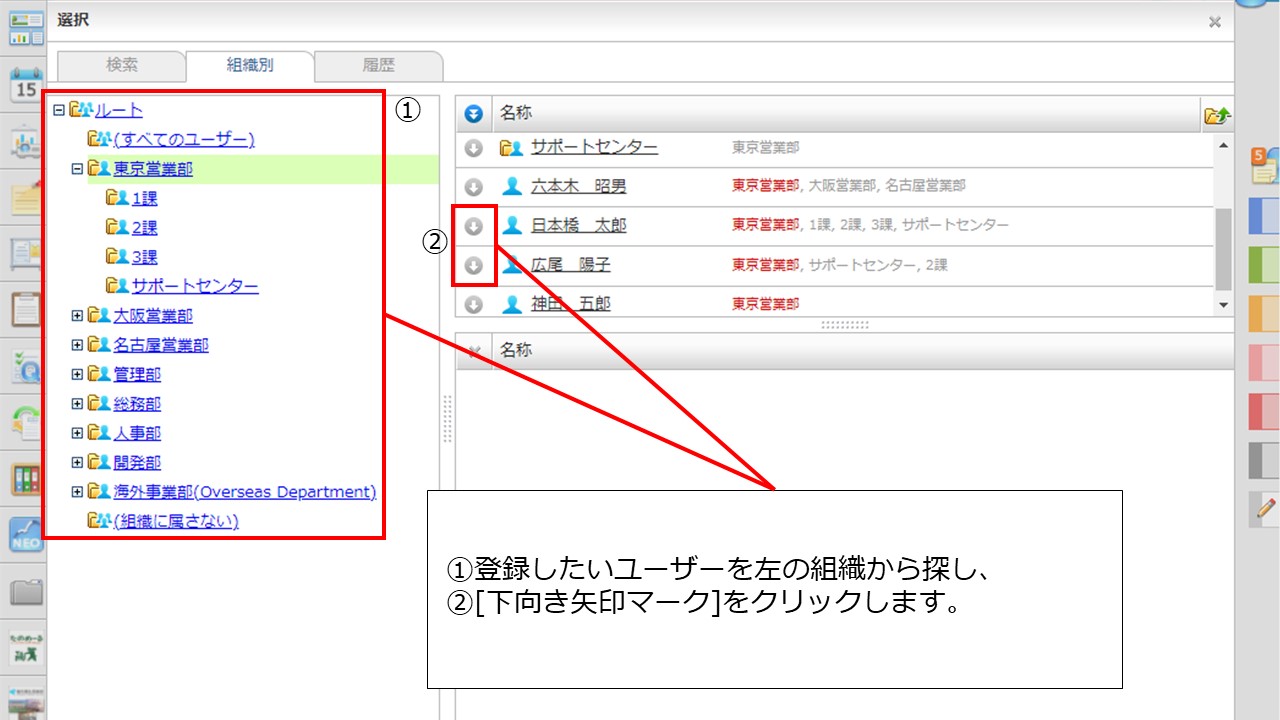
Task: Select 2課 under 東京営業部
Action: 144,228
